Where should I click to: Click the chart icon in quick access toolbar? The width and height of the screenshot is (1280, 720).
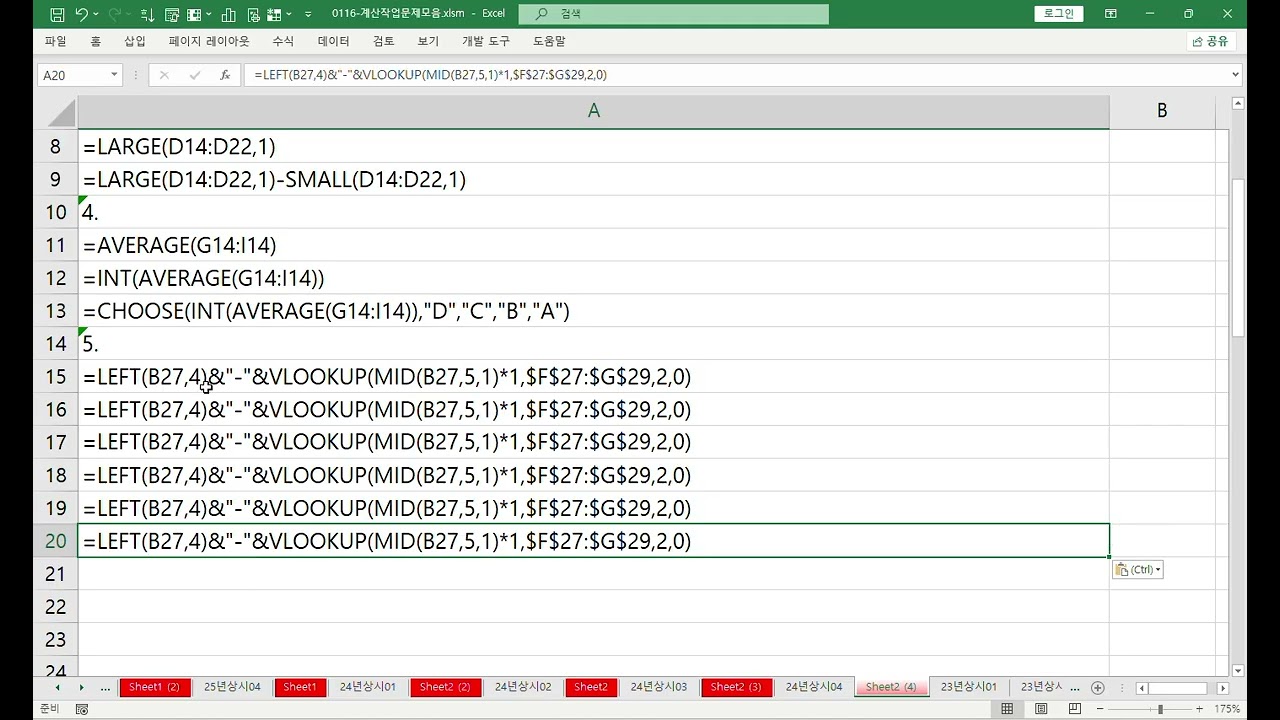click(228, 14)
